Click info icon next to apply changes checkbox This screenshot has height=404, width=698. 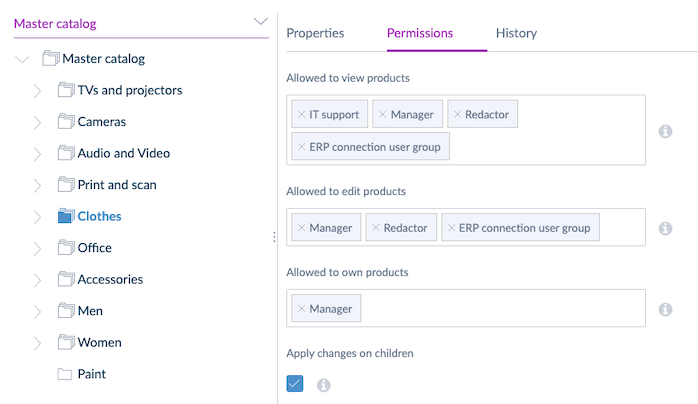pos(323,384)
